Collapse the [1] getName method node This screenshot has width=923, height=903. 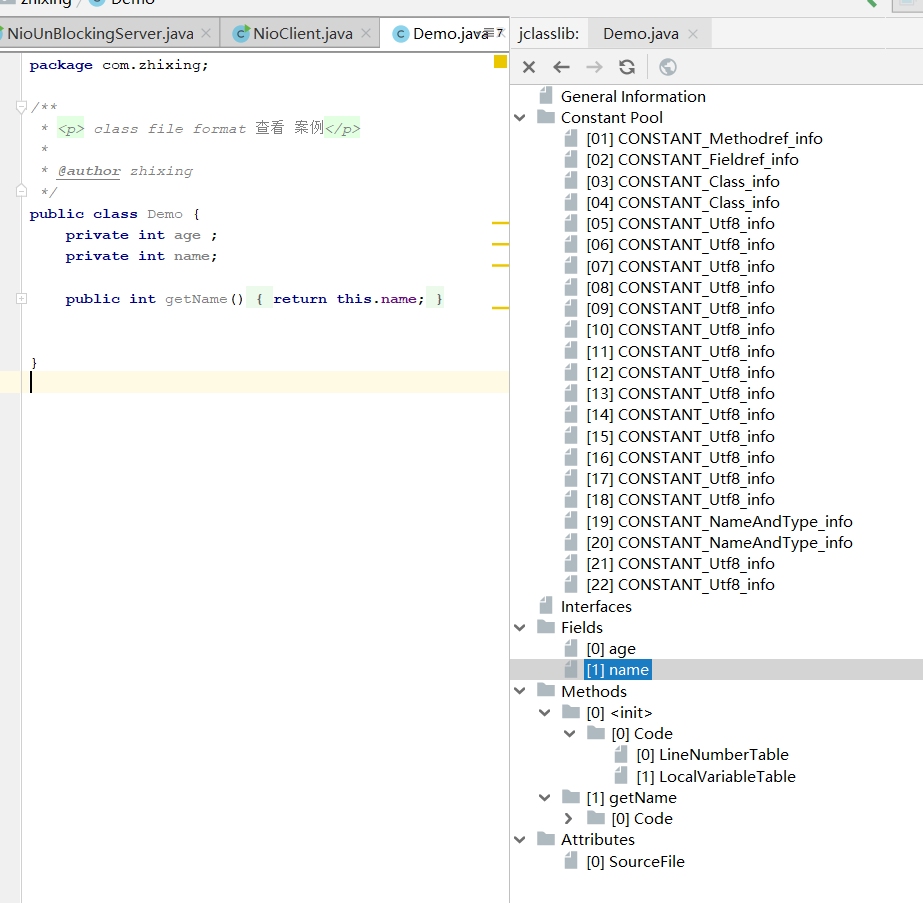[544, 798]
